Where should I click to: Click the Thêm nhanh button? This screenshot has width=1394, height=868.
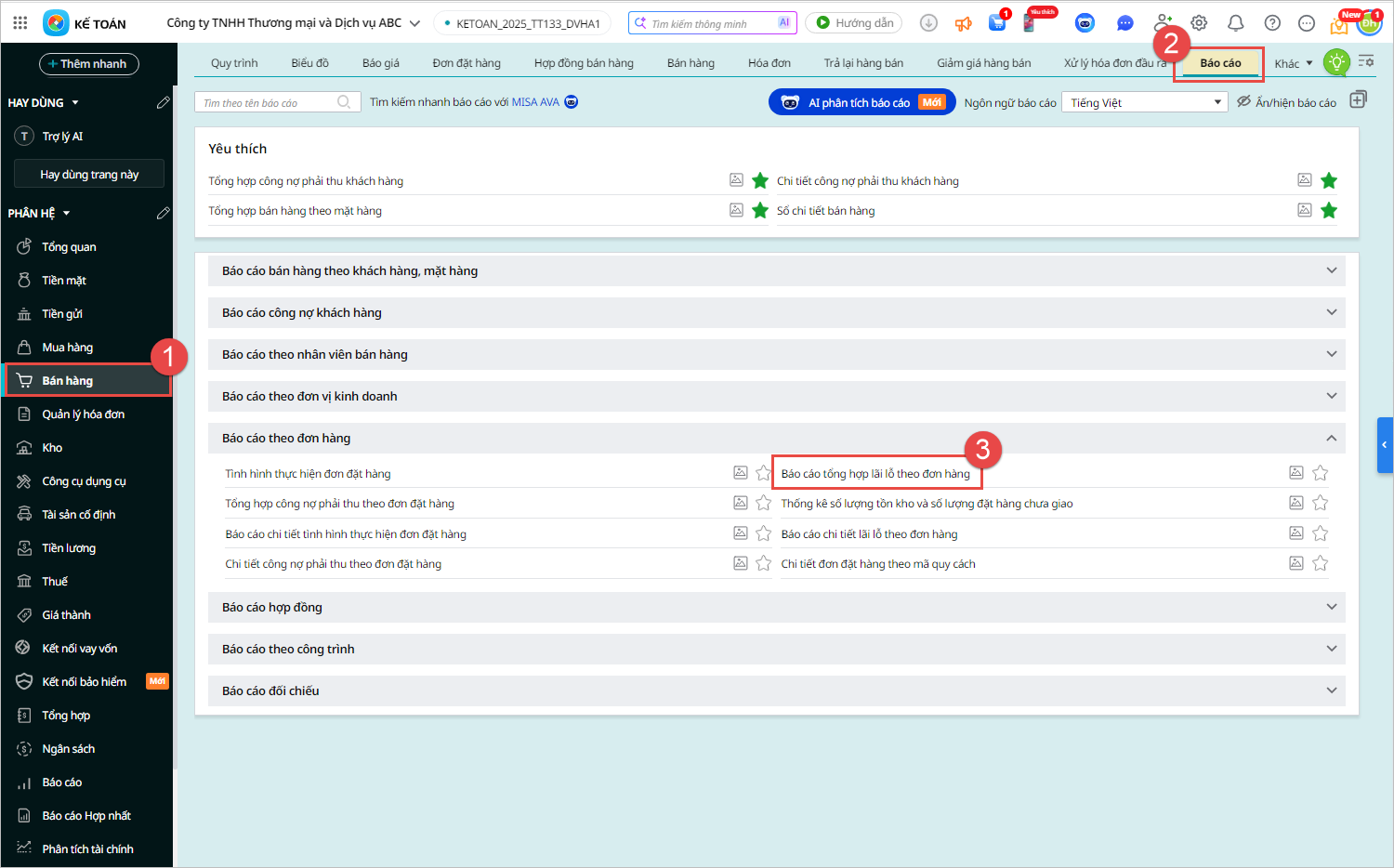[x=89, y=64]
